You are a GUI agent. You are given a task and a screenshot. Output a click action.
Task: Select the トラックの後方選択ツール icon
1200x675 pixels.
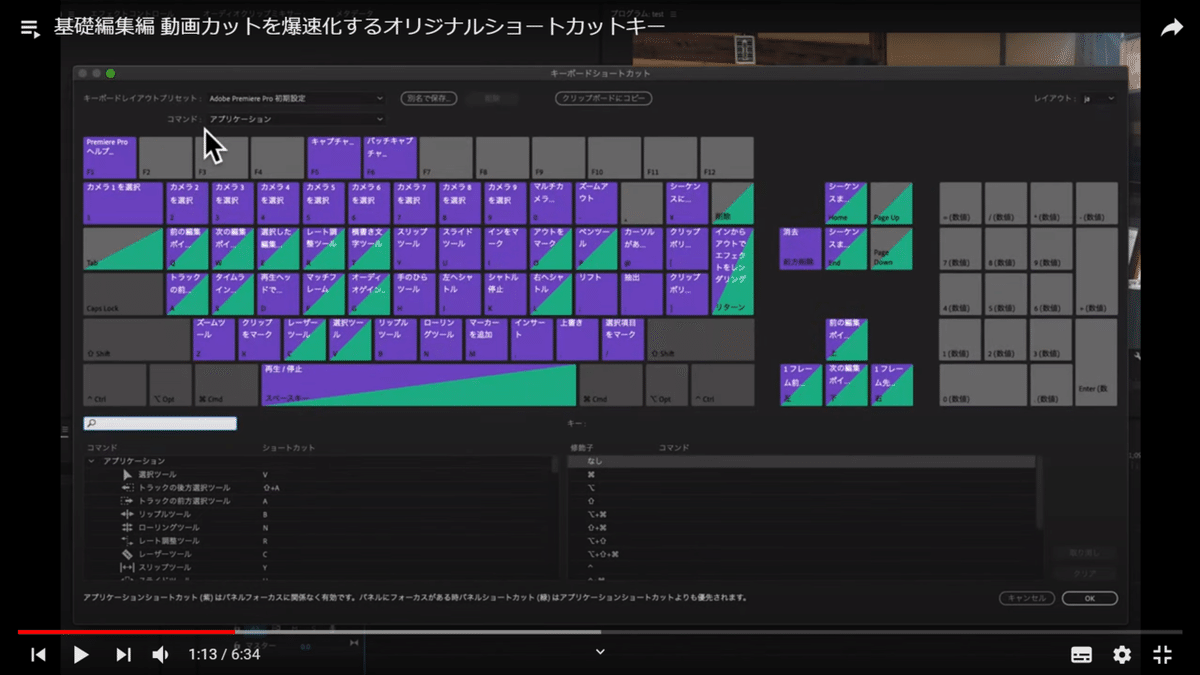point(127,487)
